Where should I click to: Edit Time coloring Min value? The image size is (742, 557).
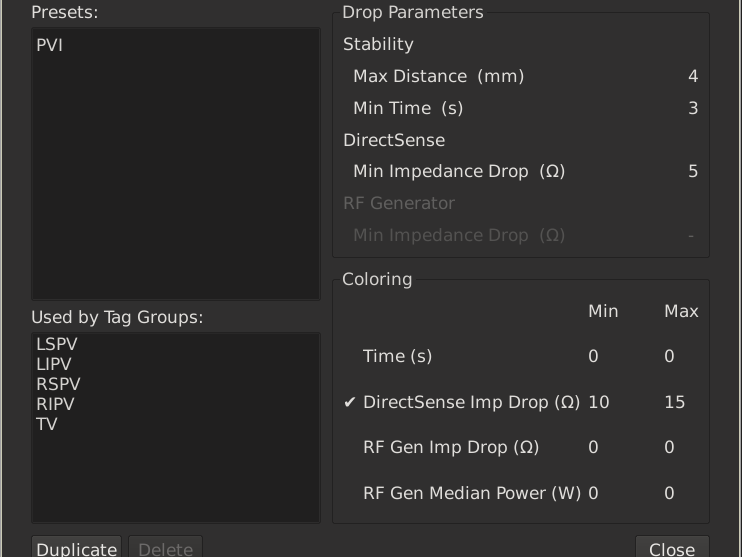pos(594,356)
